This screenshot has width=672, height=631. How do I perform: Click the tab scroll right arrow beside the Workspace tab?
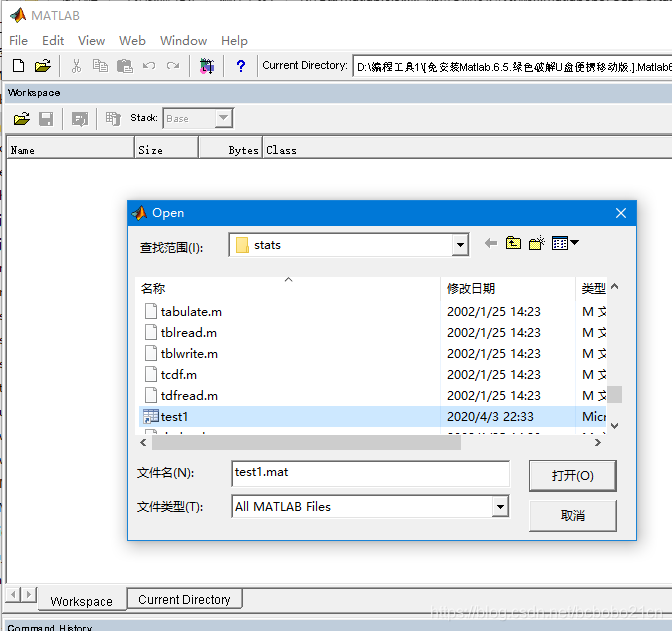(29, 594)
